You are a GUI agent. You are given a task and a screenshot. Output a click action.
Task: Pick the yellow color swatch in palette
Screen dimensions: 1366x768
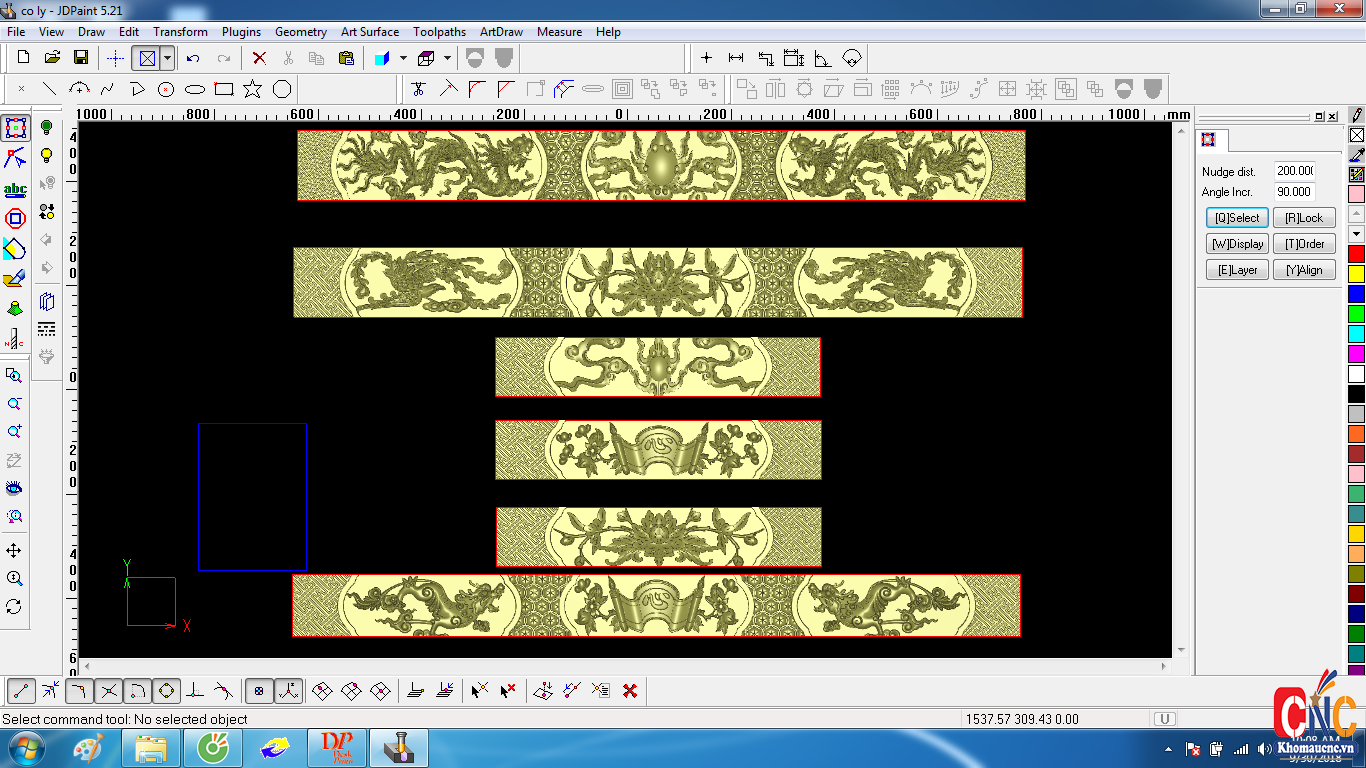[x=1356, y=274]
